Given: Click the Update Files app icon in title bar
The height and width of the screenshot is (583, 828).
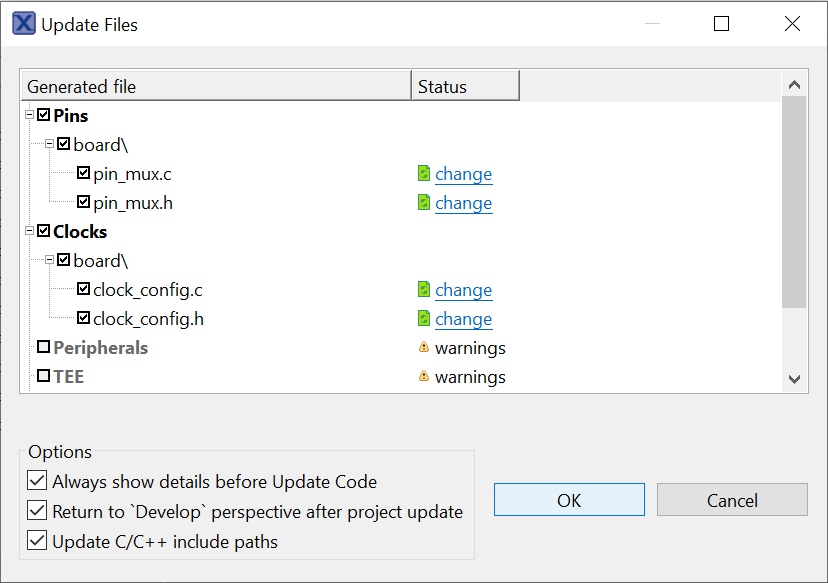Looking at the screenshot, I should (24, 24).
